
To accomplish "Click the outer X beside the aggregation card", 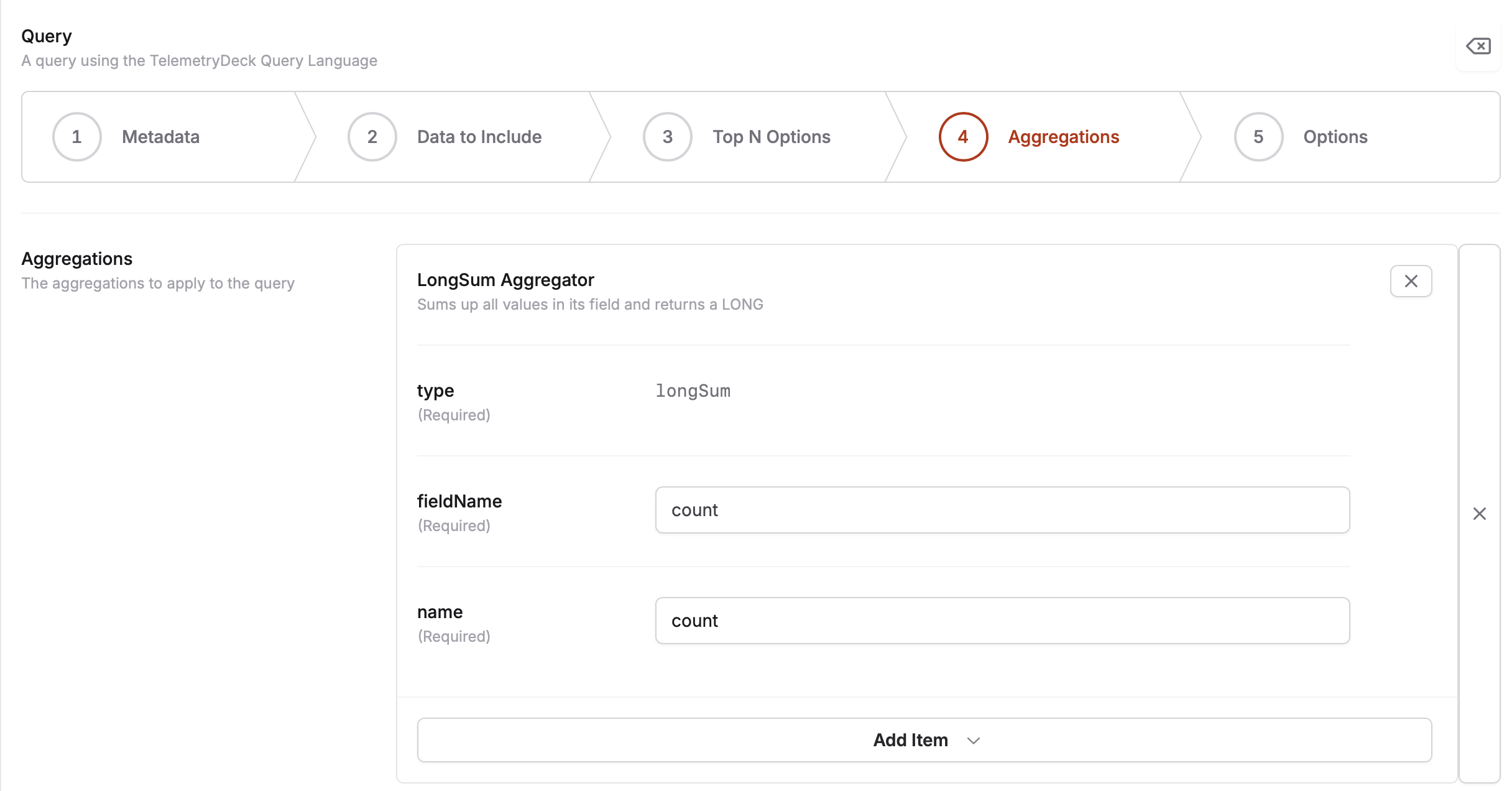I will (1479, 514).
